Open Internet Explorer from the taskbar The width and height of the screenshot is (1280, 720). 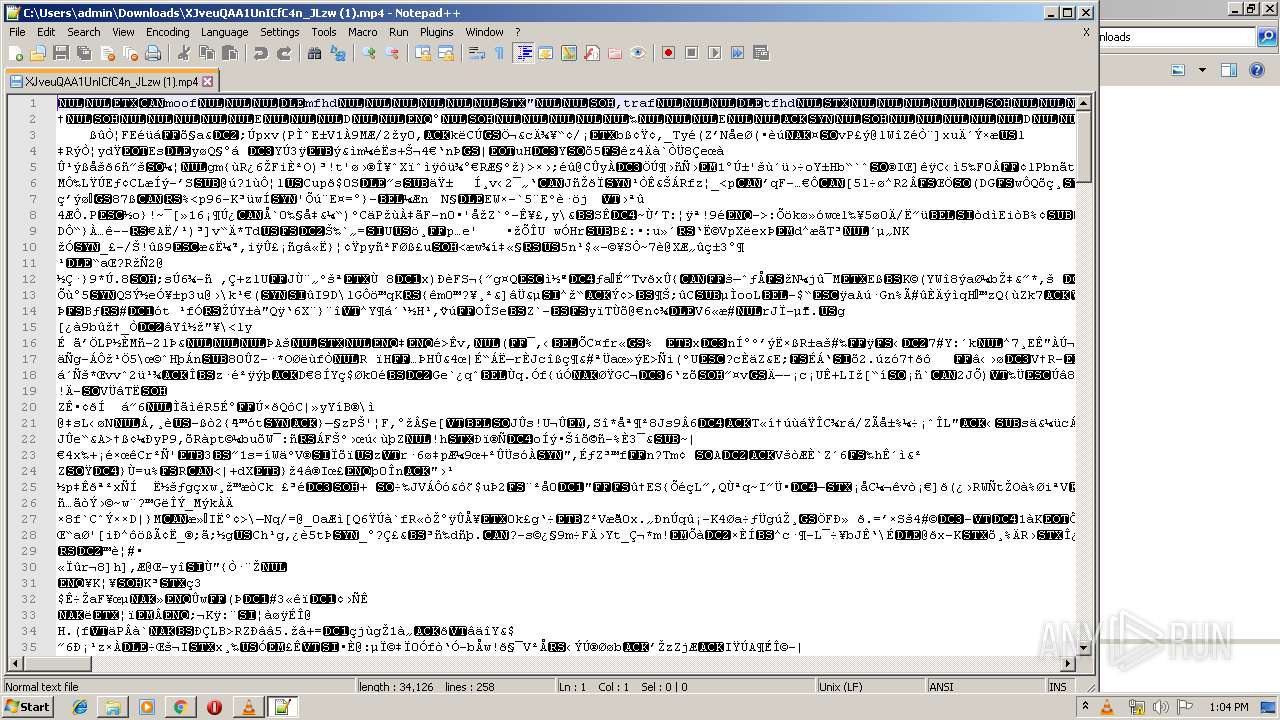coord(80,707)
